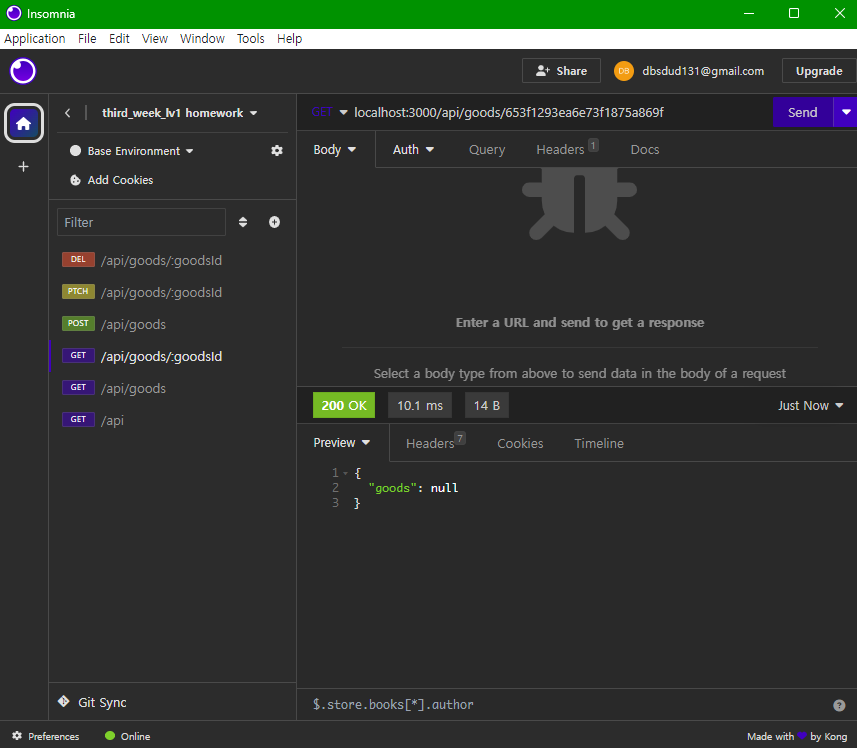Click the DB user avatar
The width and height of the screenshot is (857, 748).
tap(624, 71)
